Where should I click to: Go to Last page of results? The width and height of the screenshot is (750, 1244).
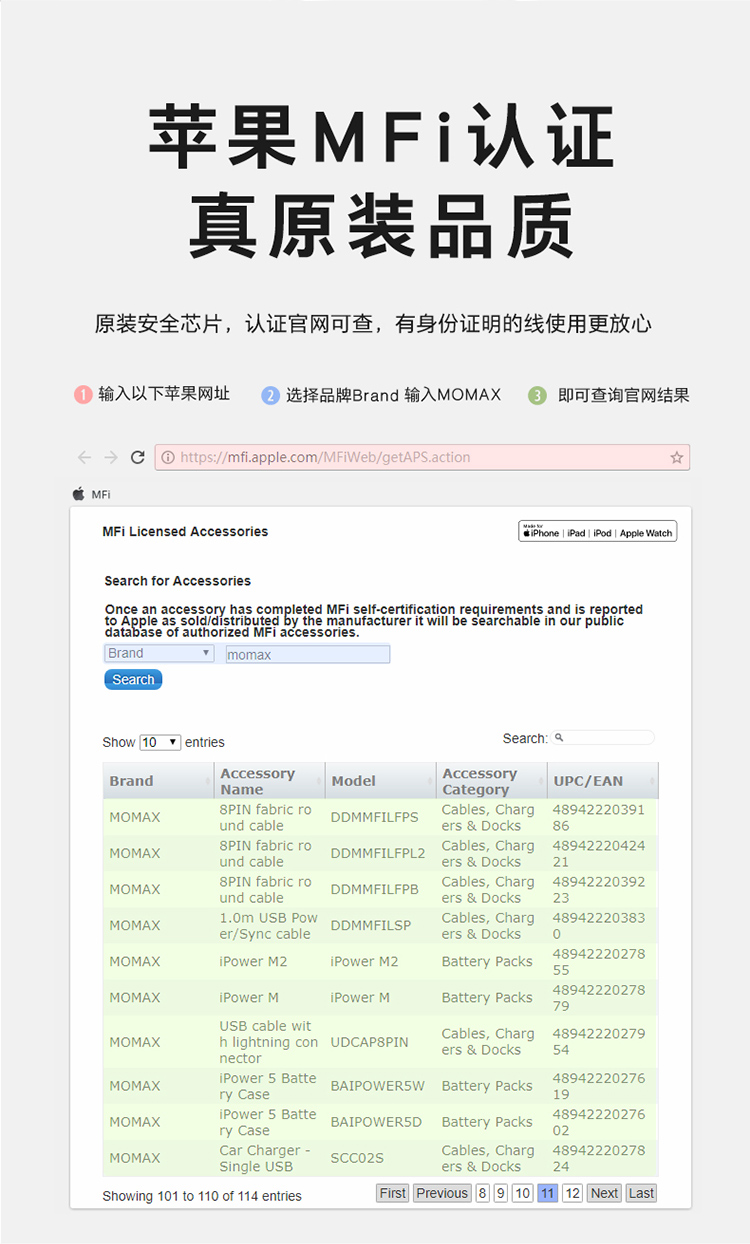coord(641,1193)
